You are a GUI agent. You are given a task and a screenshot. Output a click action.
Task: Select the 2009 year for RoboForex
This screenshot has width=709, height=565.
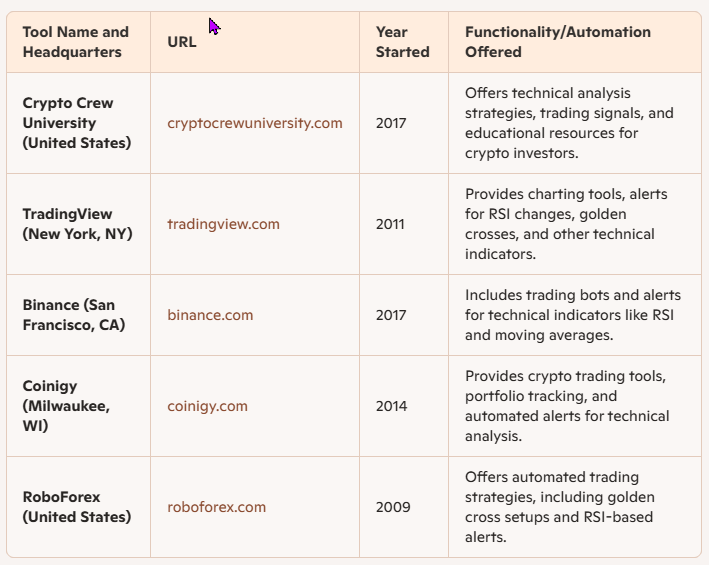click(x=393, y=507)
